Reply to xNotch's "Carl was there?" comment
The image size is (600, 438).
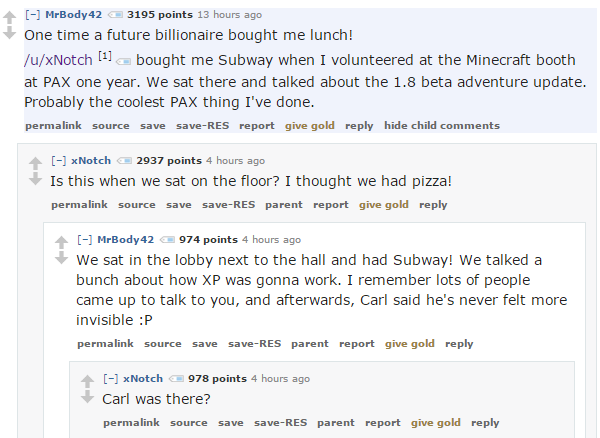485,423
